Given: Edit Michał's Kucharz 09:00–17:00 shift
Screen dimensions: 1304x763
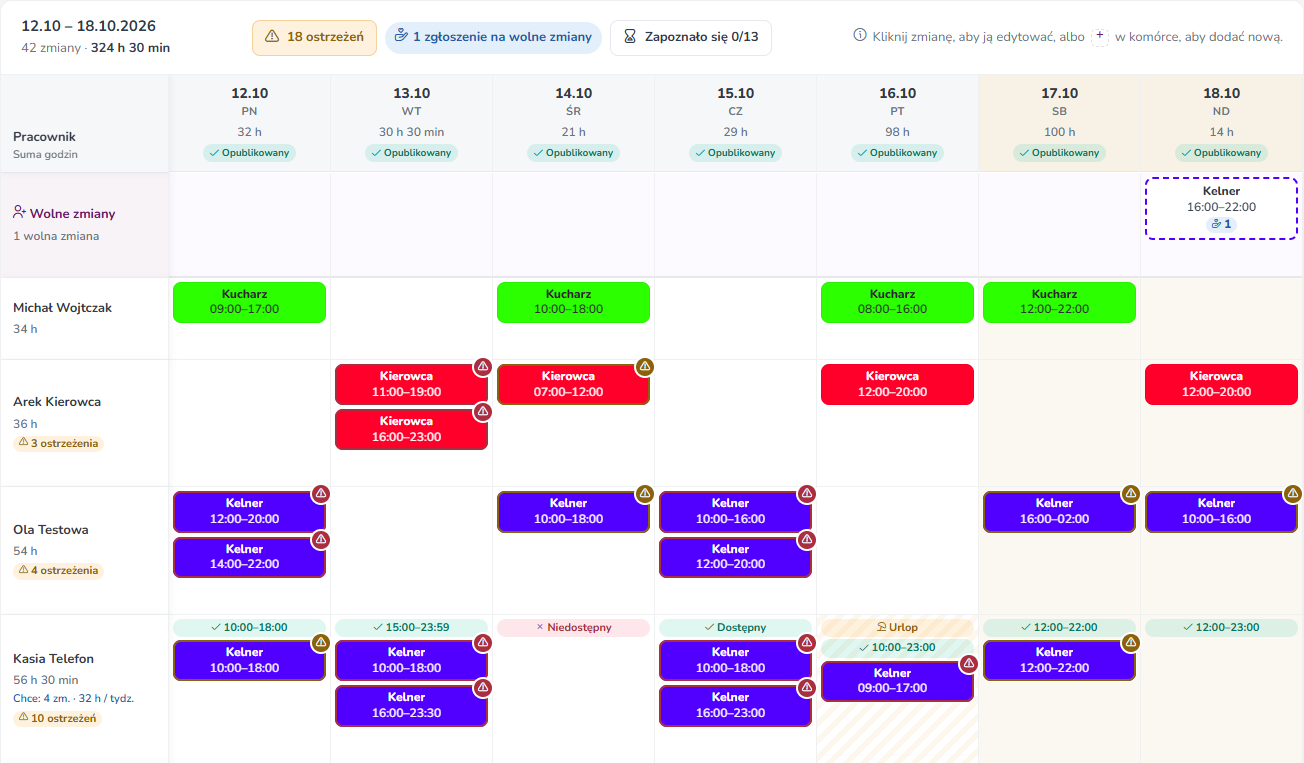Looking at the screenshot, I should click(x=250, y=302).
